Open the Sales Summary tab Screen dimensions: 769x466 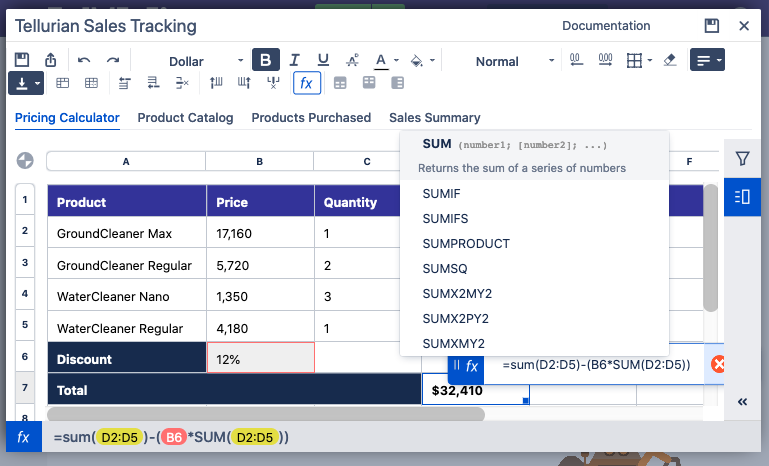pyautogui.click(x=435, y=118)
